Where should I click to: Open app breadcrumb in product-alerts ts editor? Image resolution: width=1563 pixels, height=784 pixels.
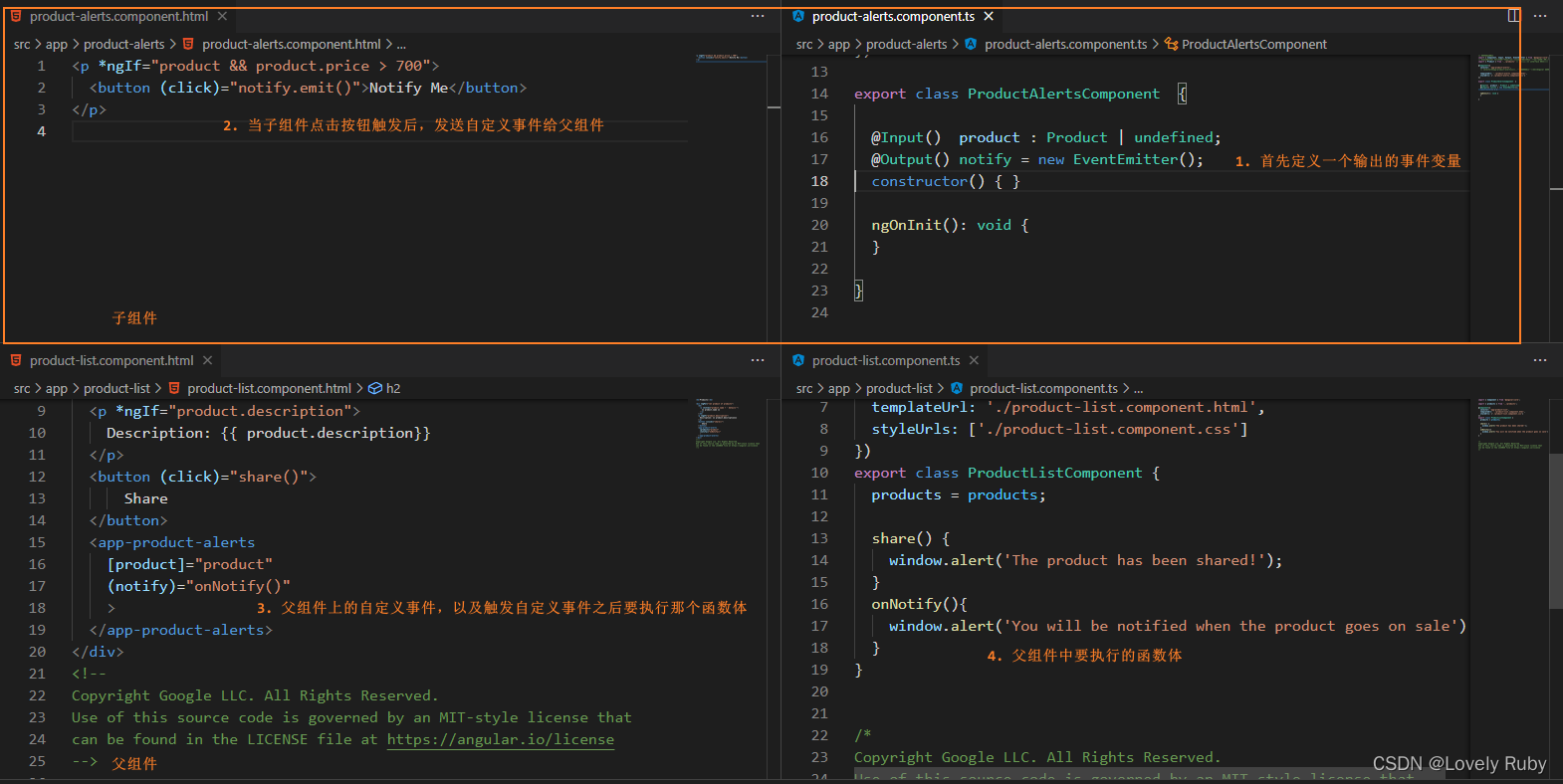(839, 44)
